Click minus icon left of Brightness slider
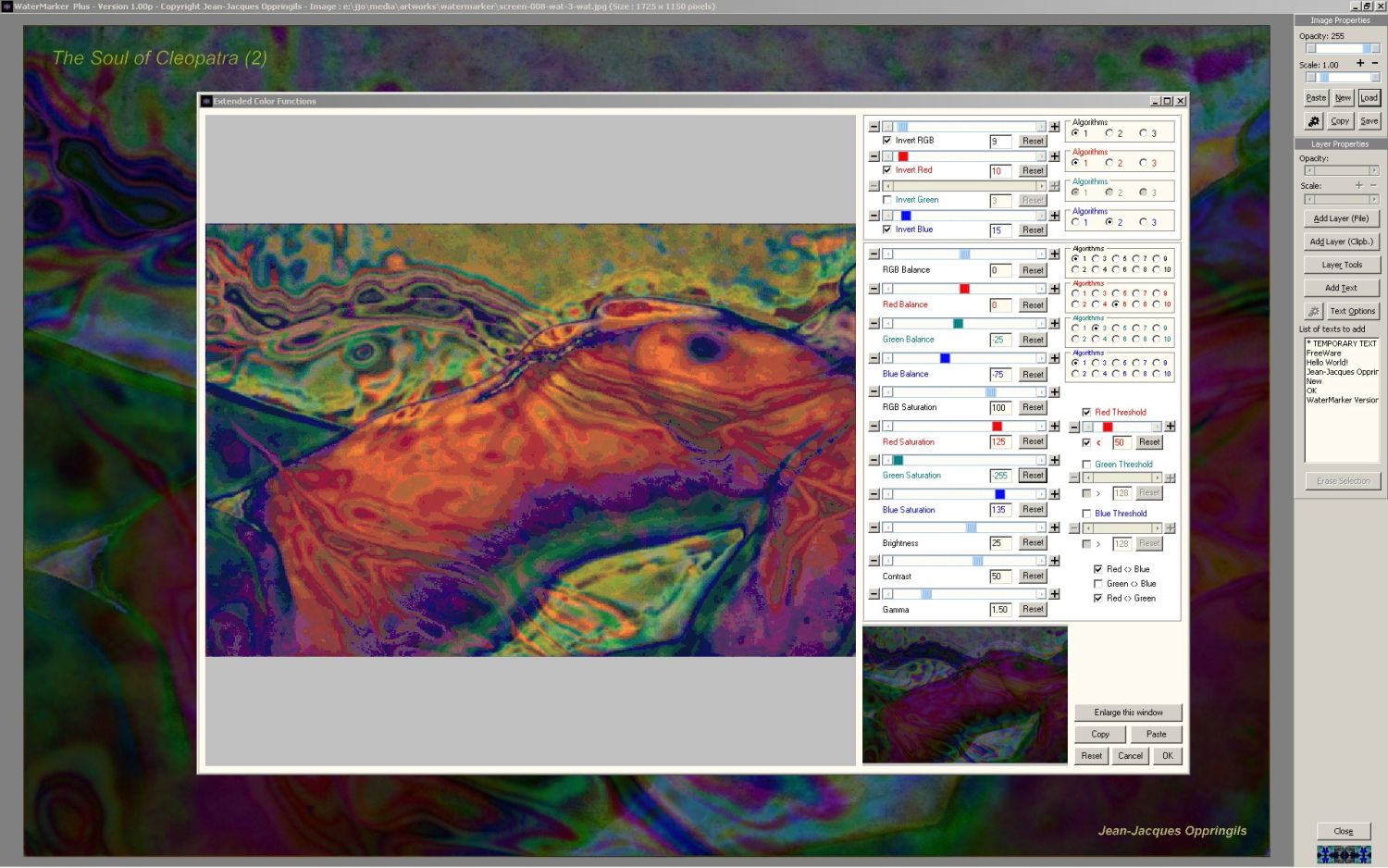 coord(874,527)
